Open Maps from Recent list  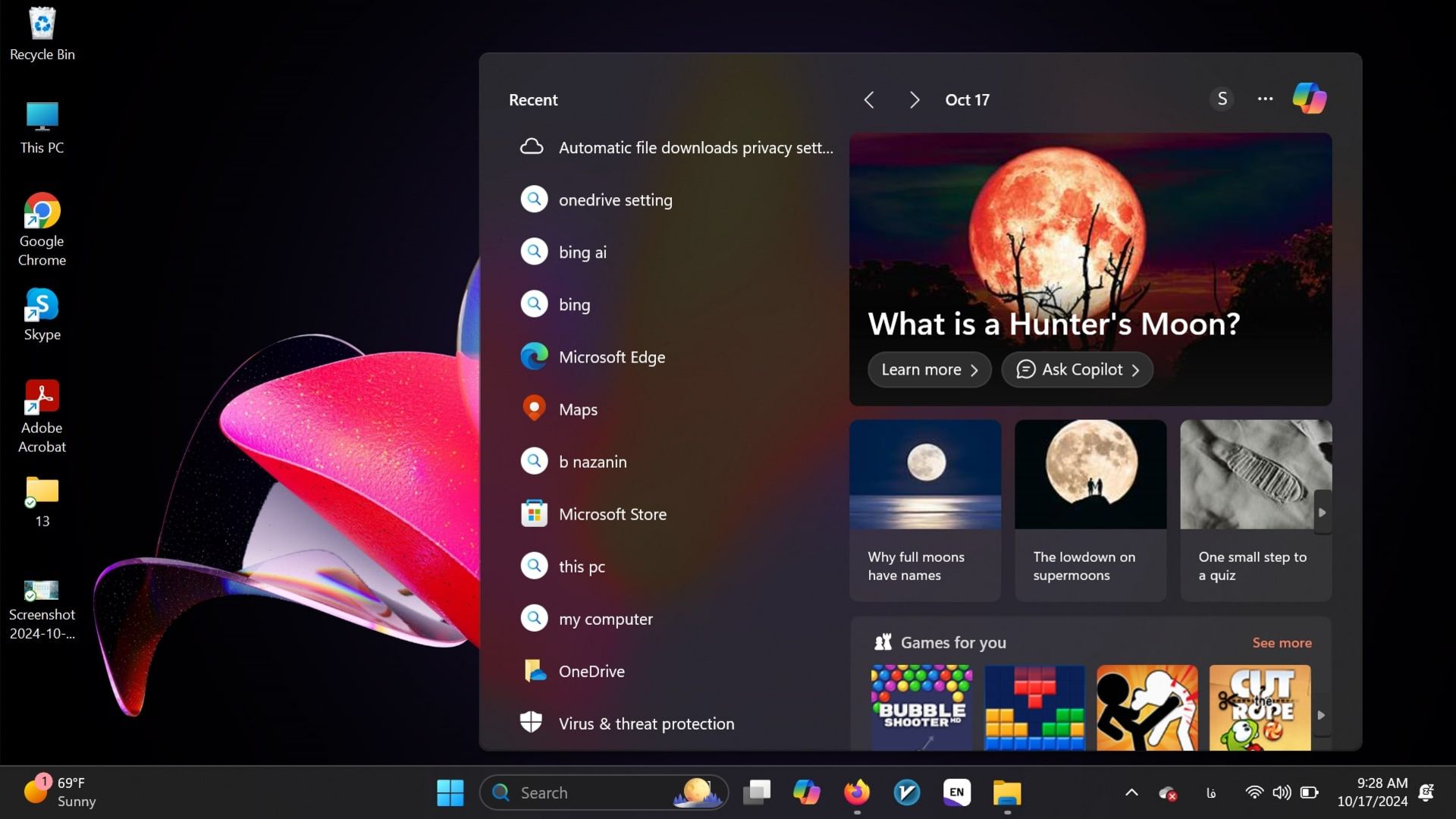click(x=578, y=409)
